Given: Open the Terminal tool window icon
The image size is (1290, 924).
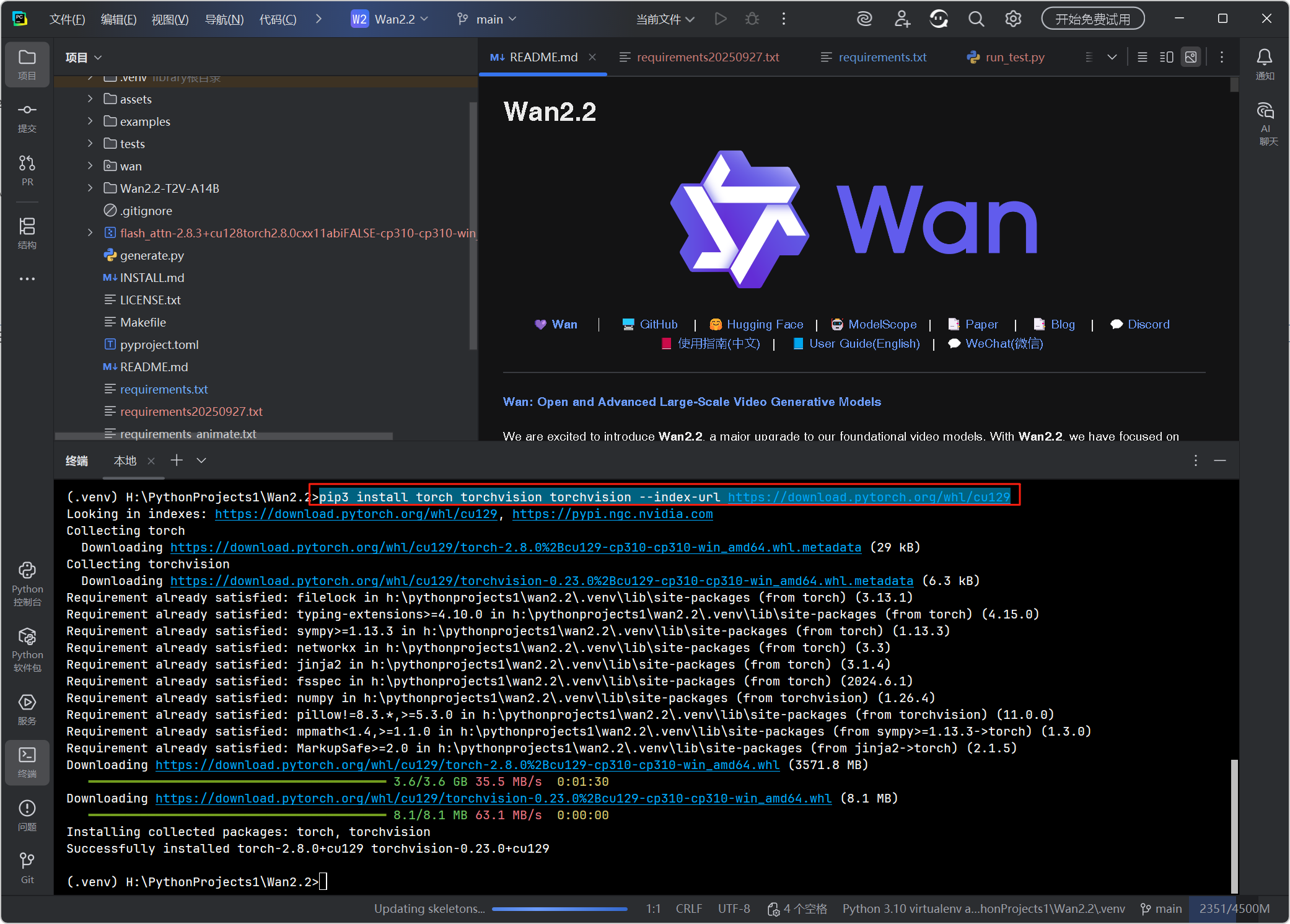Looking at the screenshot, I should [x=27, y=762].
